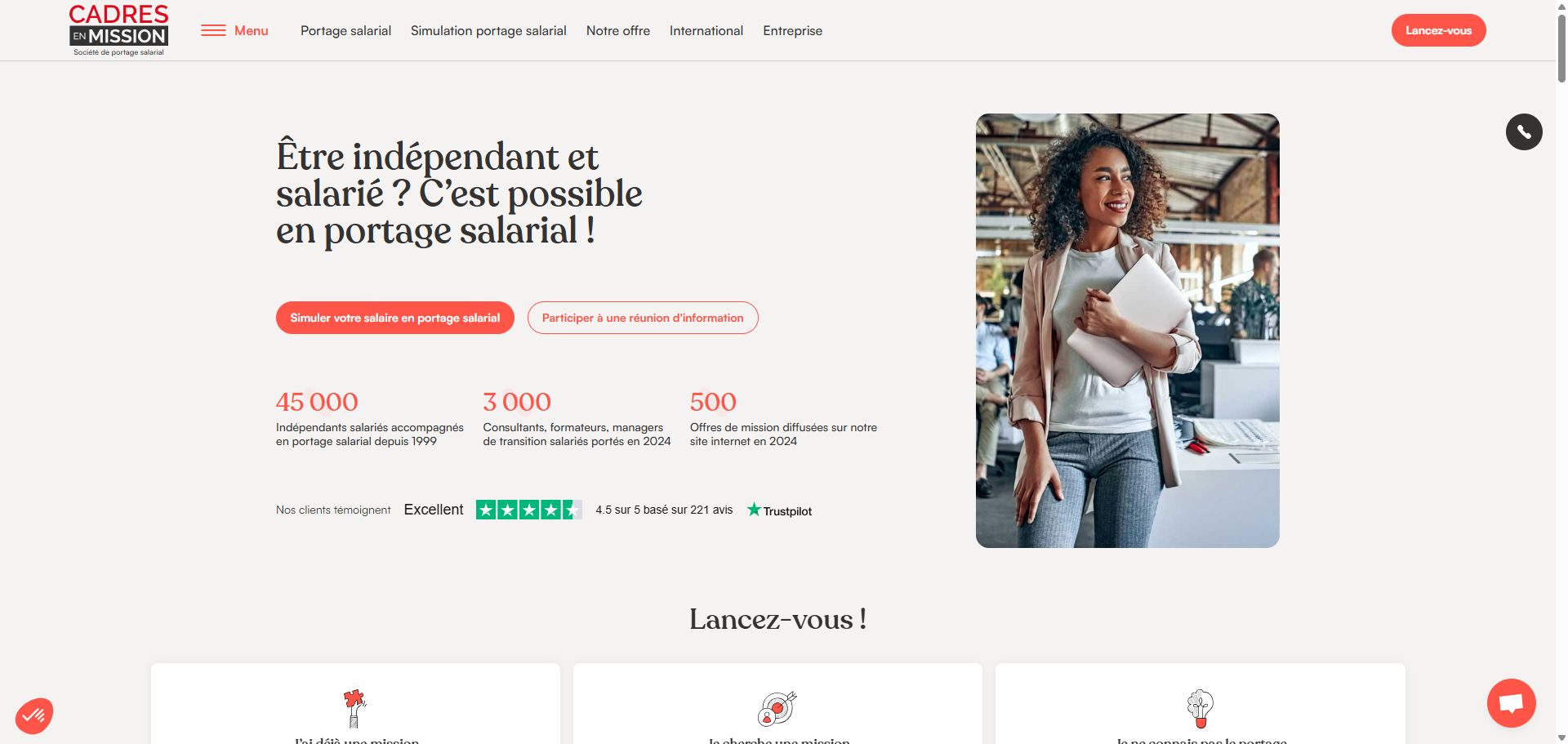Click the black phone call icon
The image size is (1568, 744).
(1524, 131)
